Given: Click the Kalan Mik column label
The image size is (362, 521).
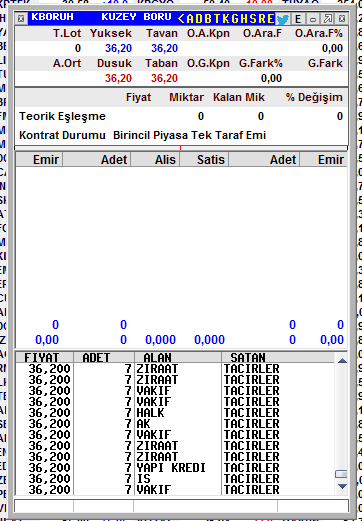Looking at the screenshot, I should point(239,97).
